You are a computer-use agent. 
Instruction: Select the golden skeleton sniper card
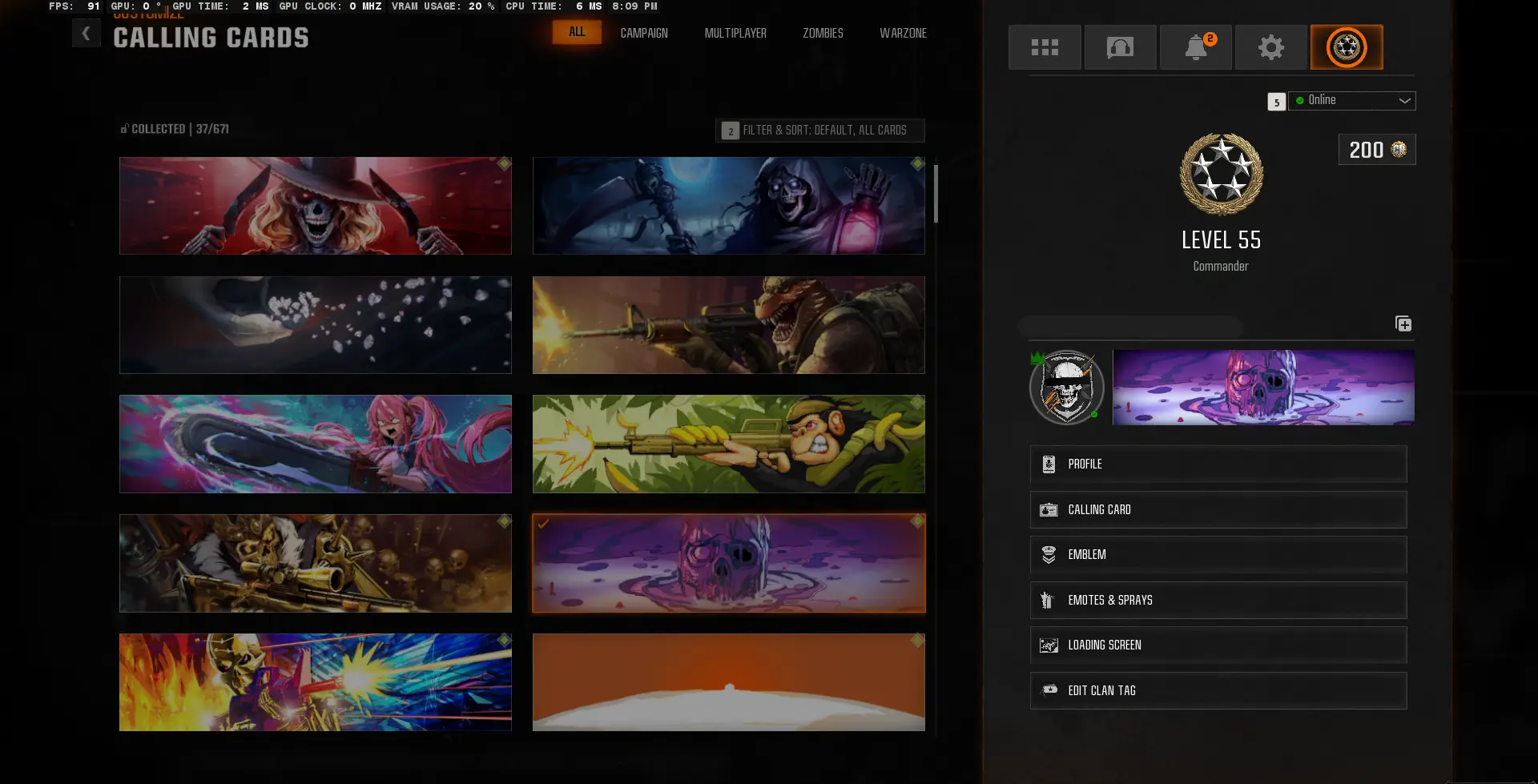[316, 563]
